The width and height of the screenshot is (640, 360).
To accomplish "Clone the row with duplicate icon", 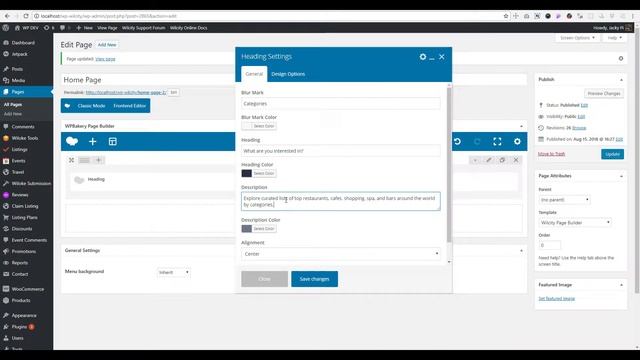I will coord(502,160).
